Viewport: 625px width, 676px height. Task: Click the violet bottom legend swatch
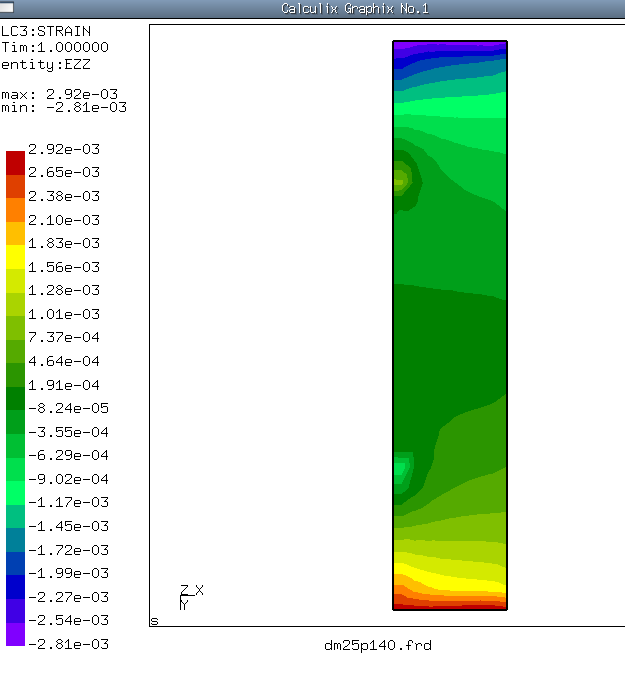(16, 634)
